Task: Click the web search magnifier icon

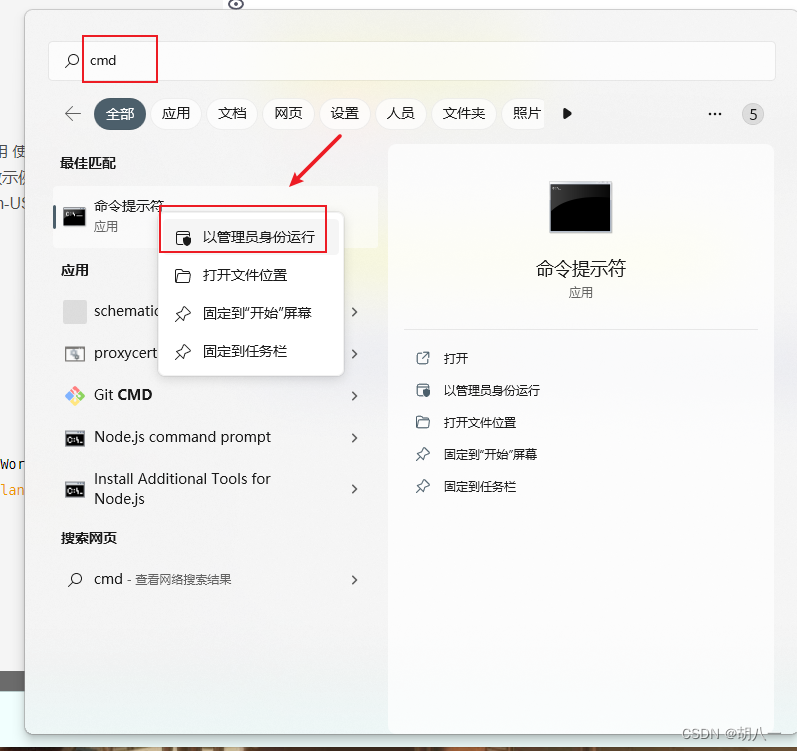Action: coord(75,580)
